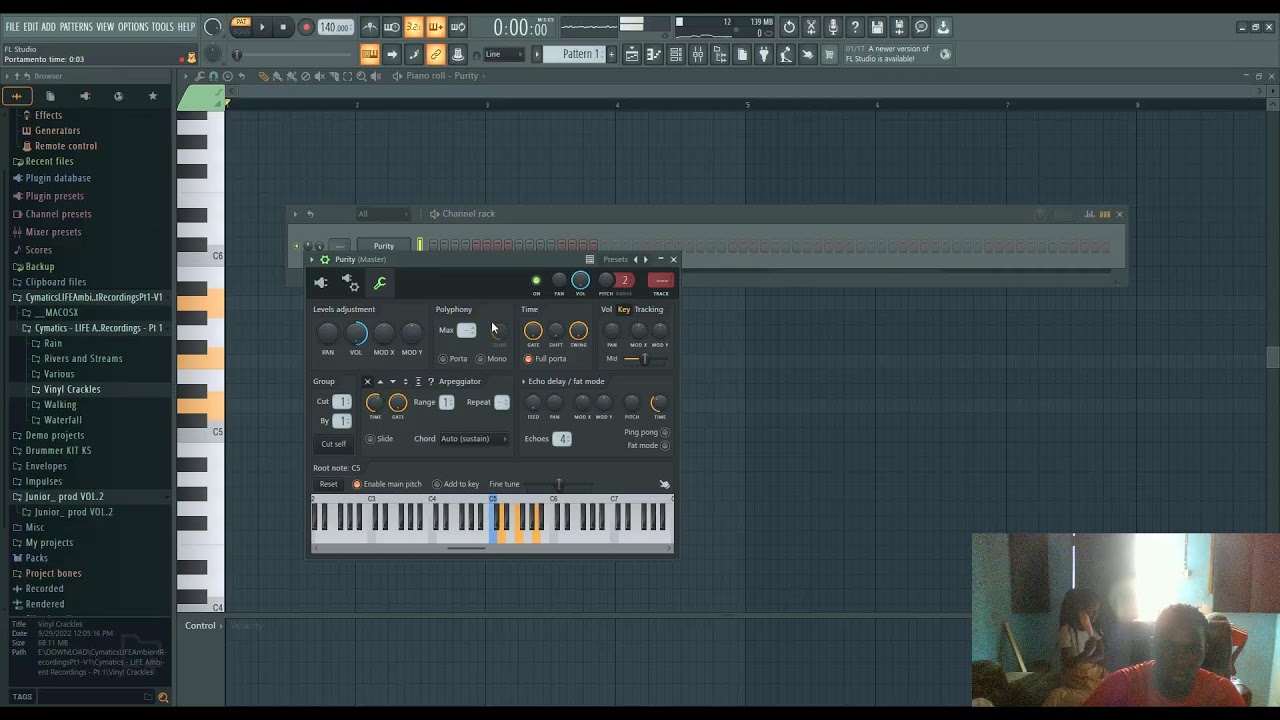This screenshot has height=720, width=1280.
Task: Click the undo history icon
Action: pos(789,27)
